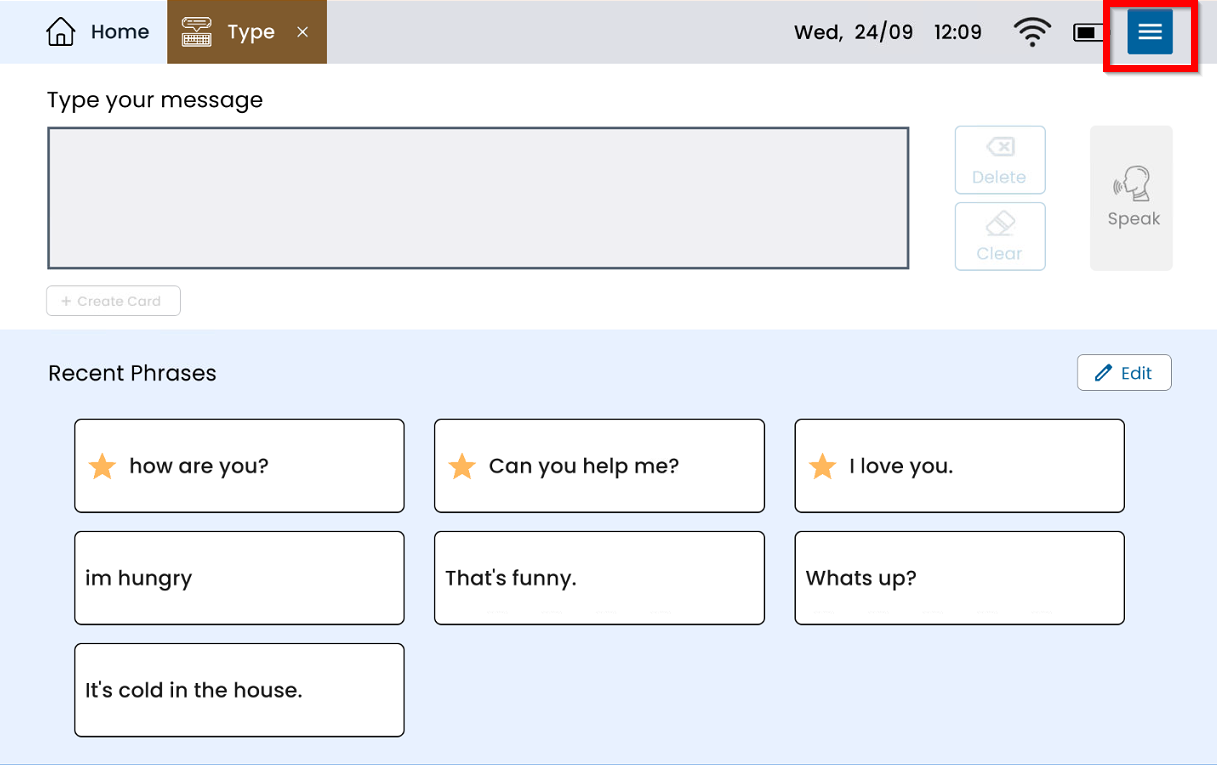Close the Type tab
The image size is (1217, 765).
pyautogui.click(x=303, y=32)
